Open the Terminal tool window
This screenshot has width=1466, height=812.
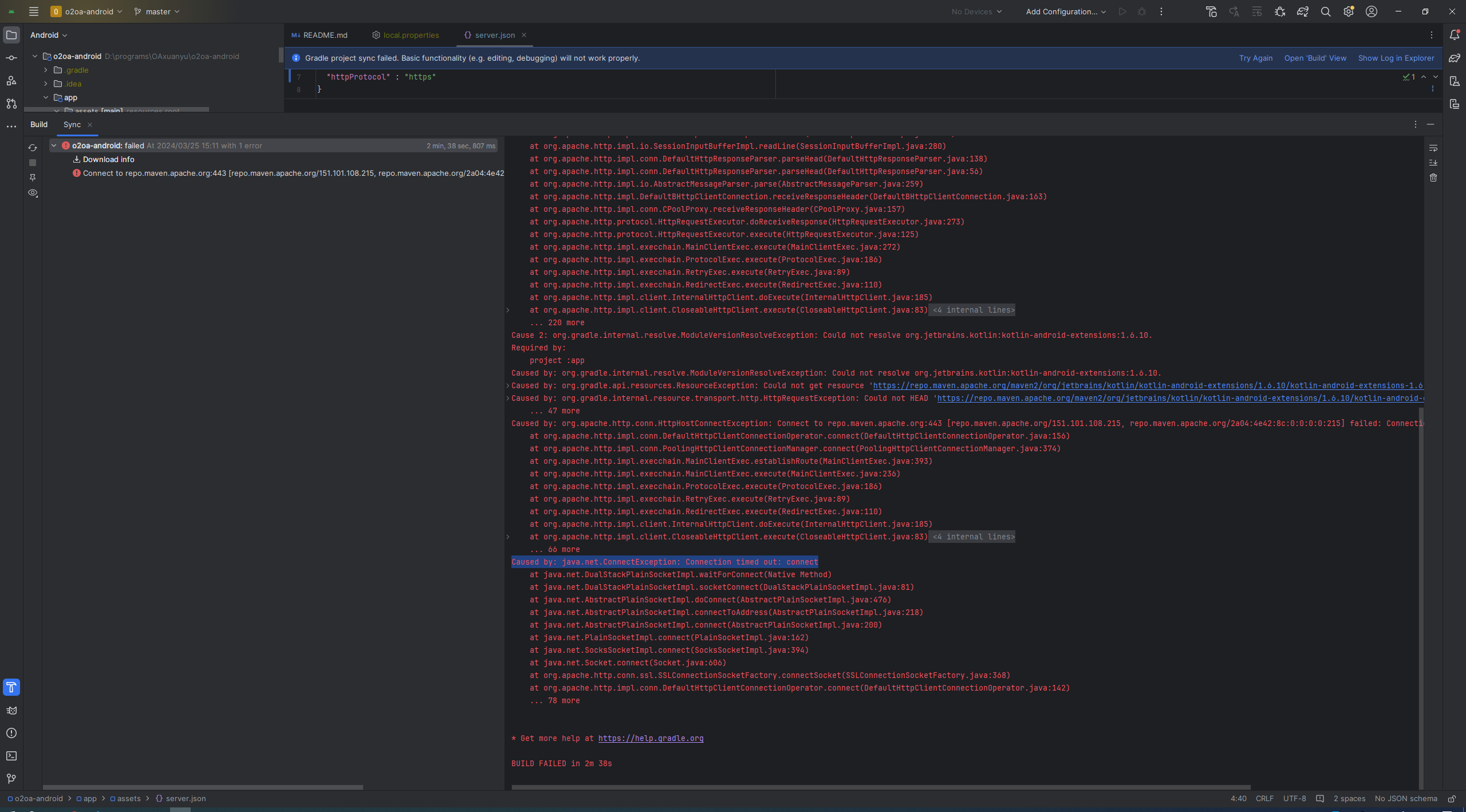tap(11, 756)
